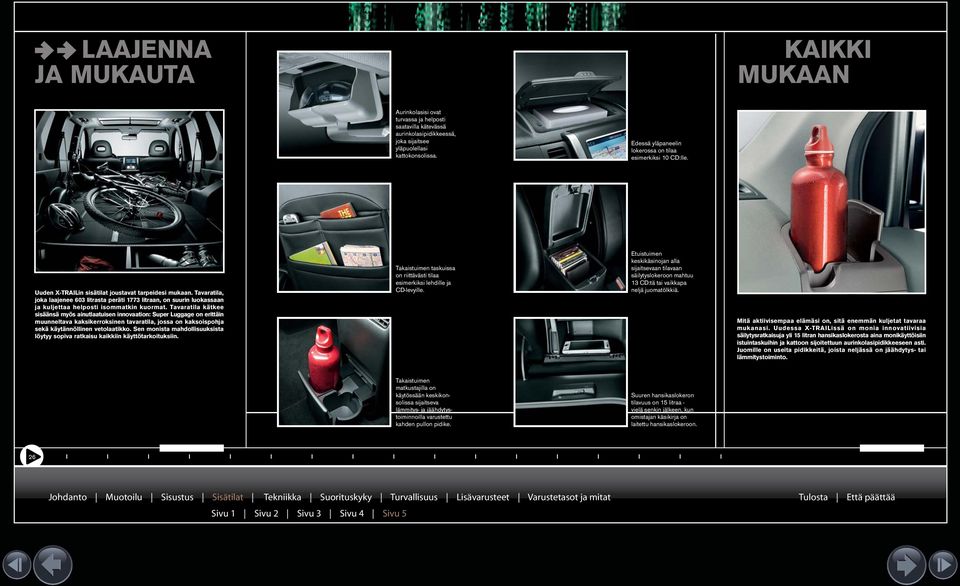Open the Lisävarusteet section
The image size is (960, 586).
pos(482,497)
